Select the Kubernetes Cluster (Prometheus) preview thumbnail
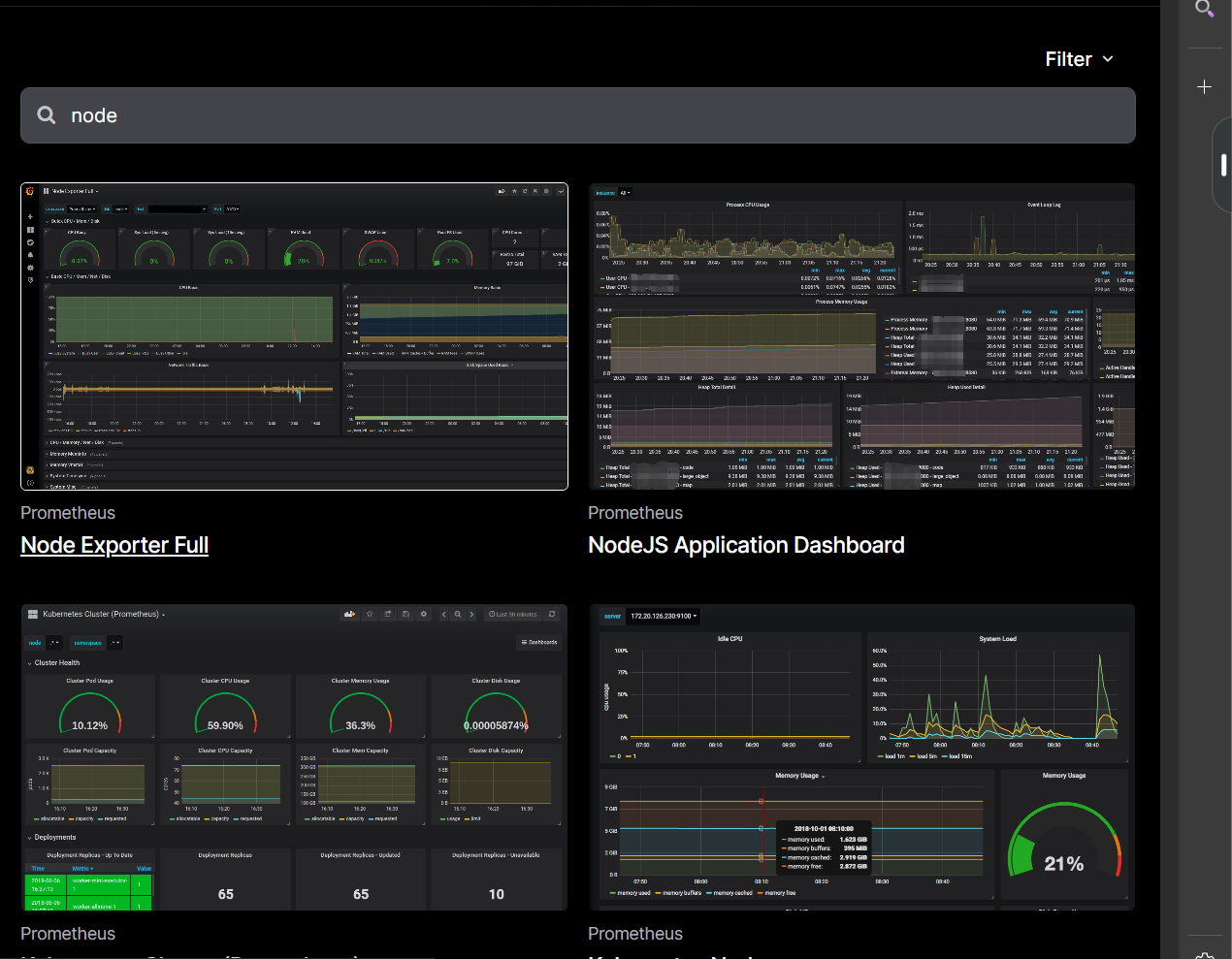Screen dimensions: 1232x959 click(294, 757)
